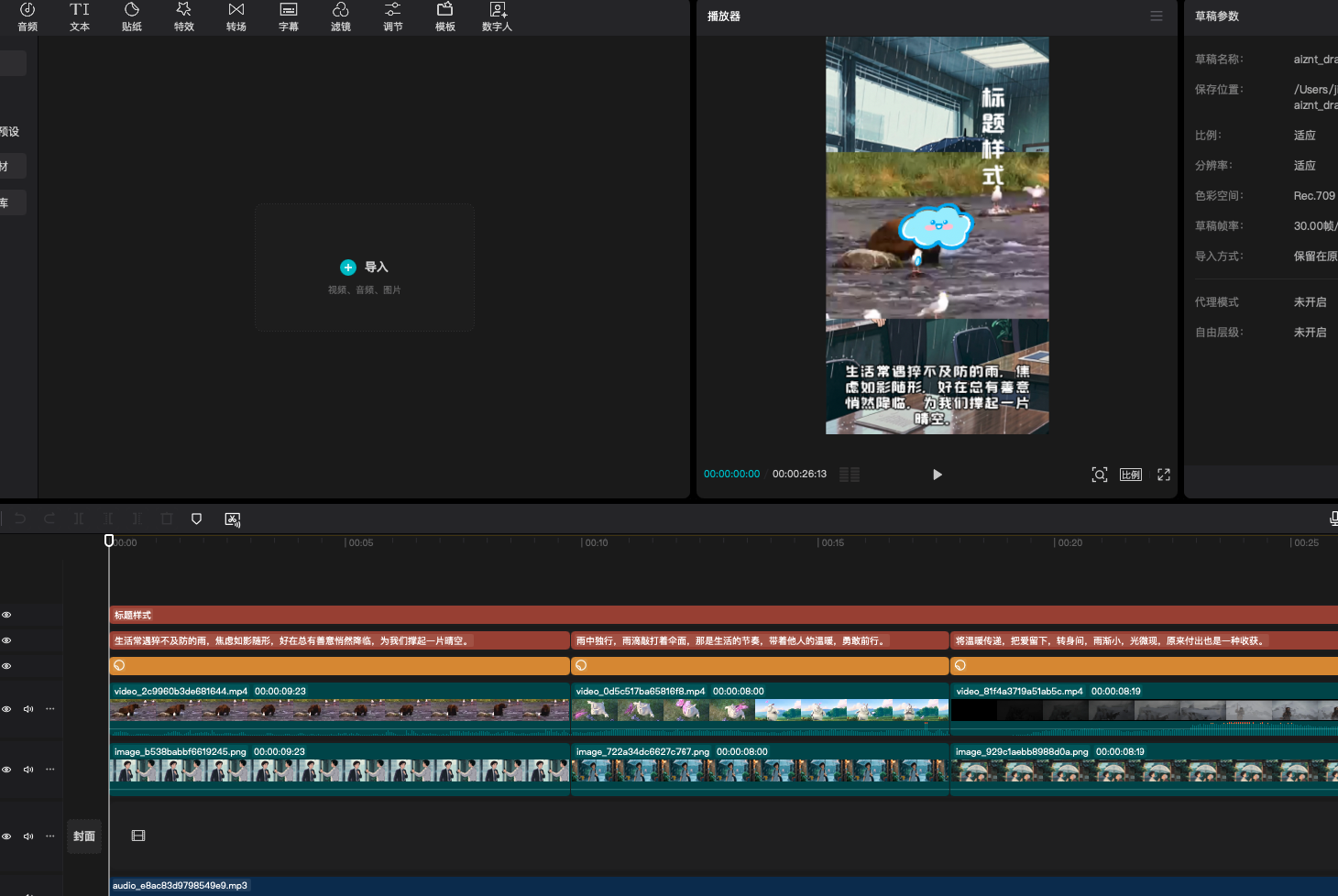The image size is (1338, 896).
Task: Open the 贴纸 (stickers) tab
Action: (x=132, y=16)
